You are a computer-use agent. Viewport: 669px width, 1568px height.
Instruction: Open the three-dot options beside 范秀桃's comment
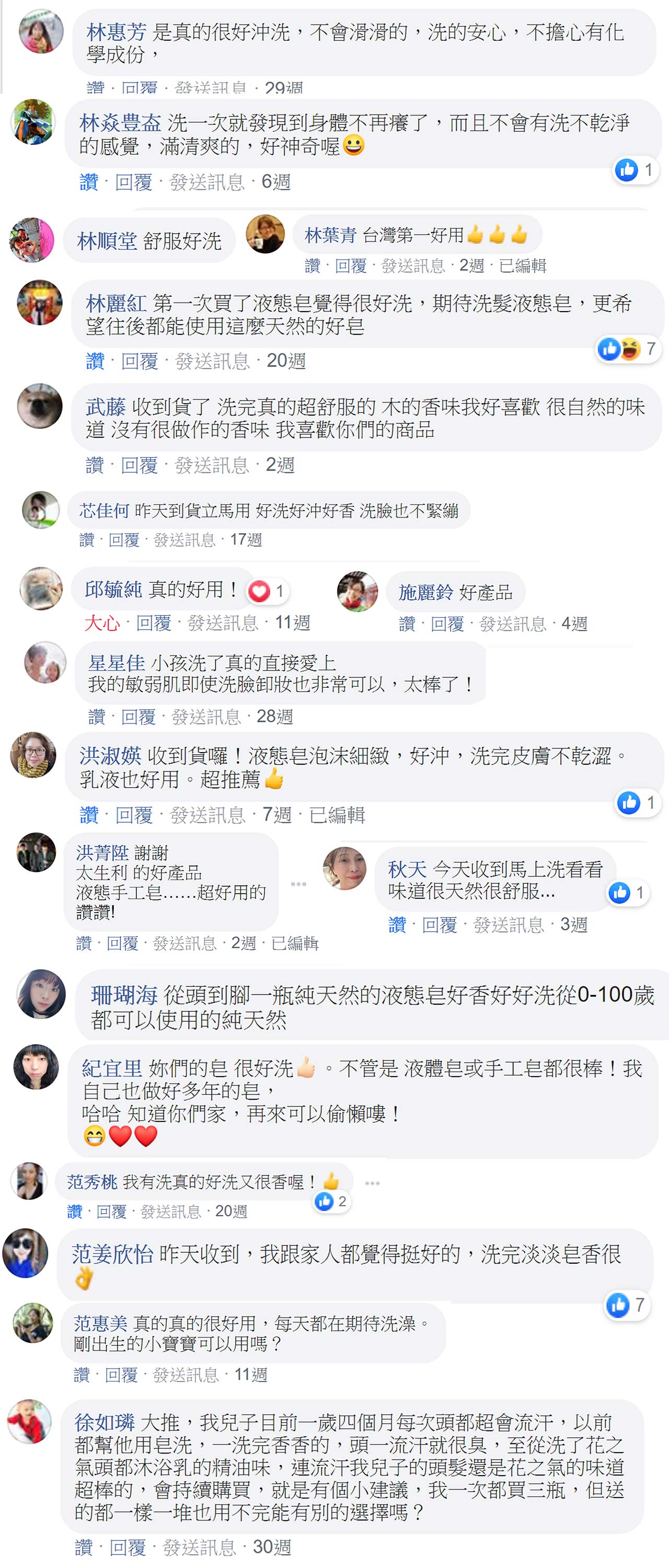(x=373, y=1183)
